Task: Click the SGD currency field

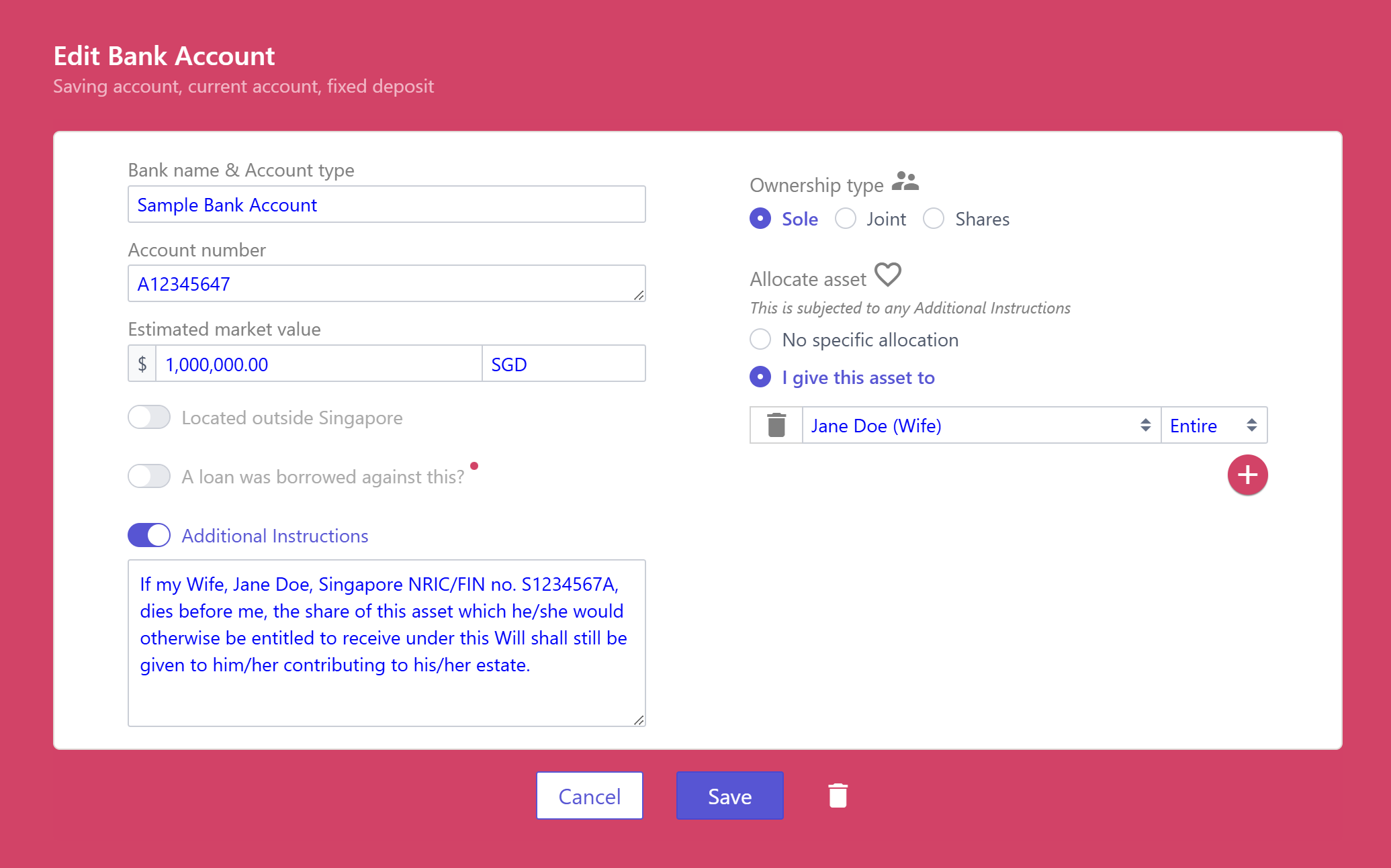Action: point(563,364)
